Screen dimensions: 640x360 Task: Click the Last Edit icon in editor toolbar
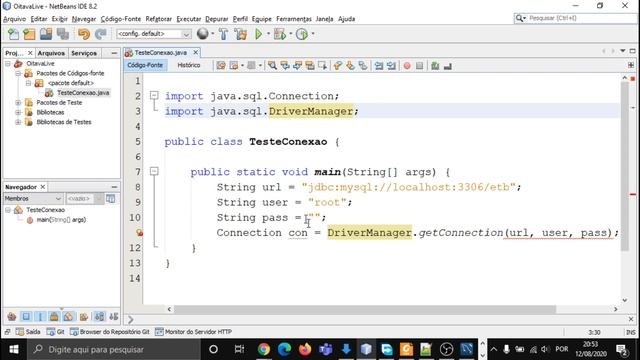click(221, 66)
